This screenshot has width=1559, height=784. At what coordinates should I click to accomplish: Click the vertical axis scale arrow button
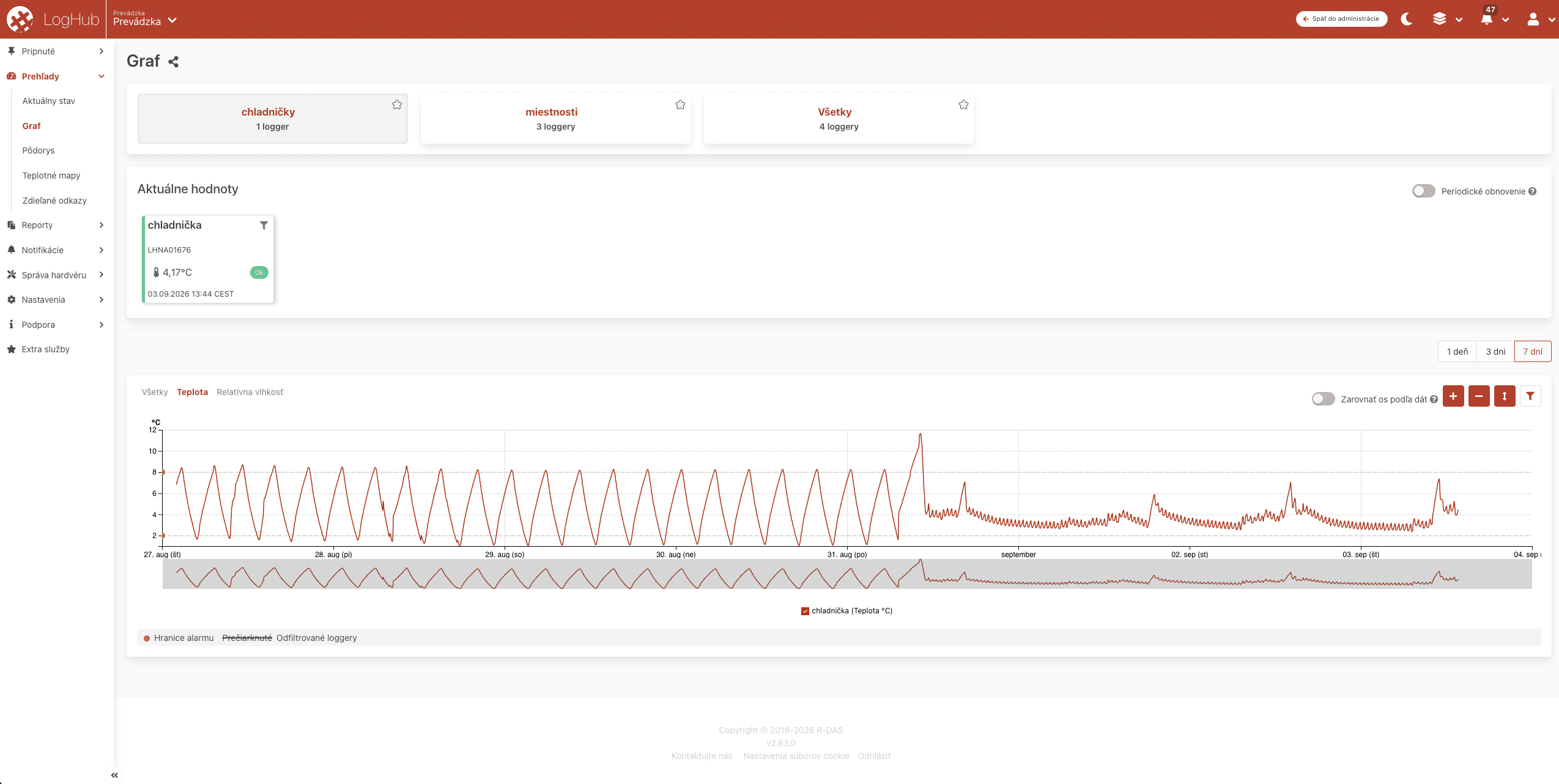click(x=1505, y=396)
